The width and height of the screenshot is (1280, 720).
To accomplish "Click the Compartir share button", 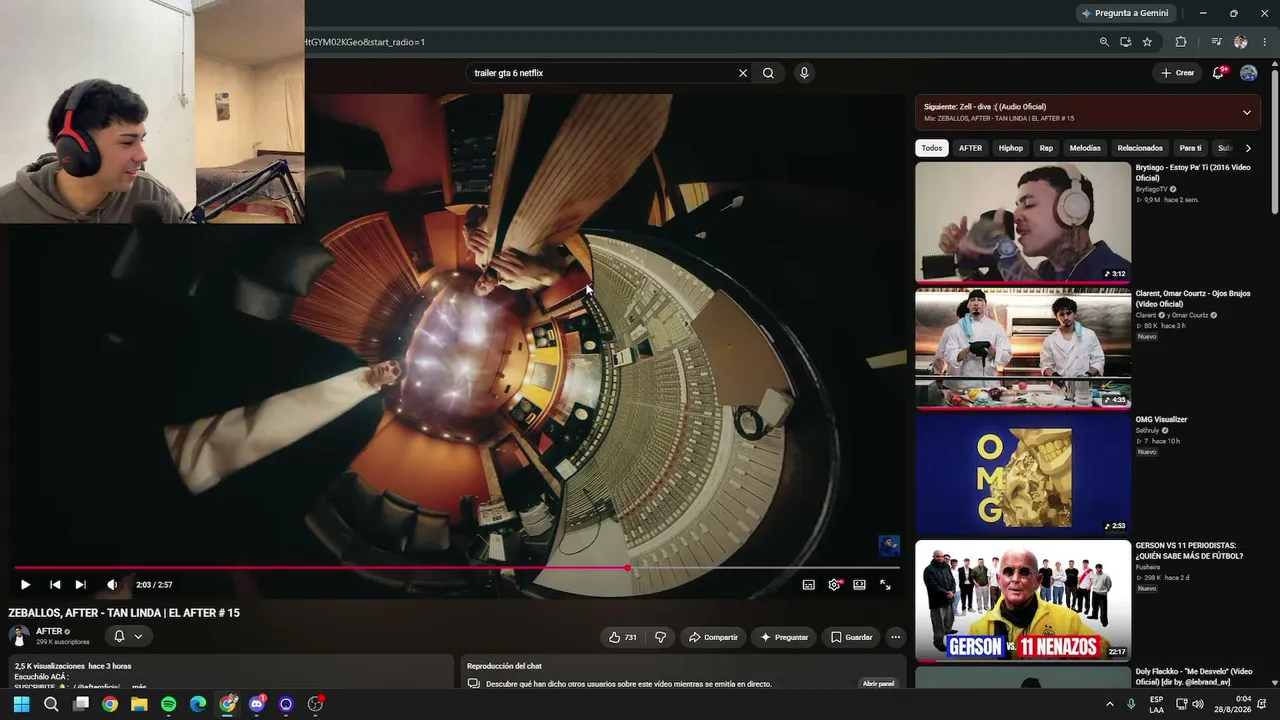I will (x=713, y=637).
